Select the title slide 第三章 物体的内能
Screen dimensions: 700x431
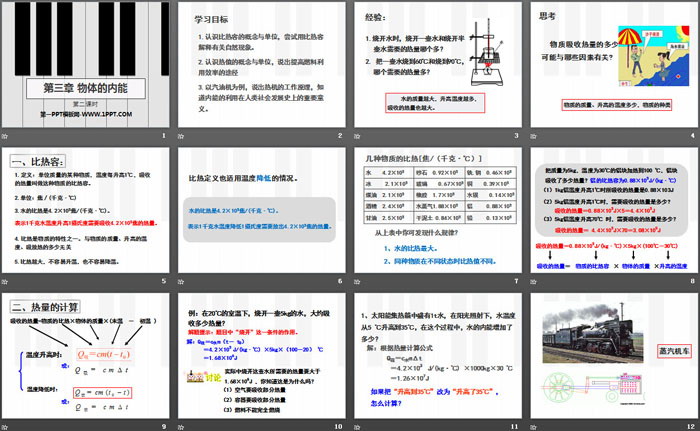(x=85, y=65)
